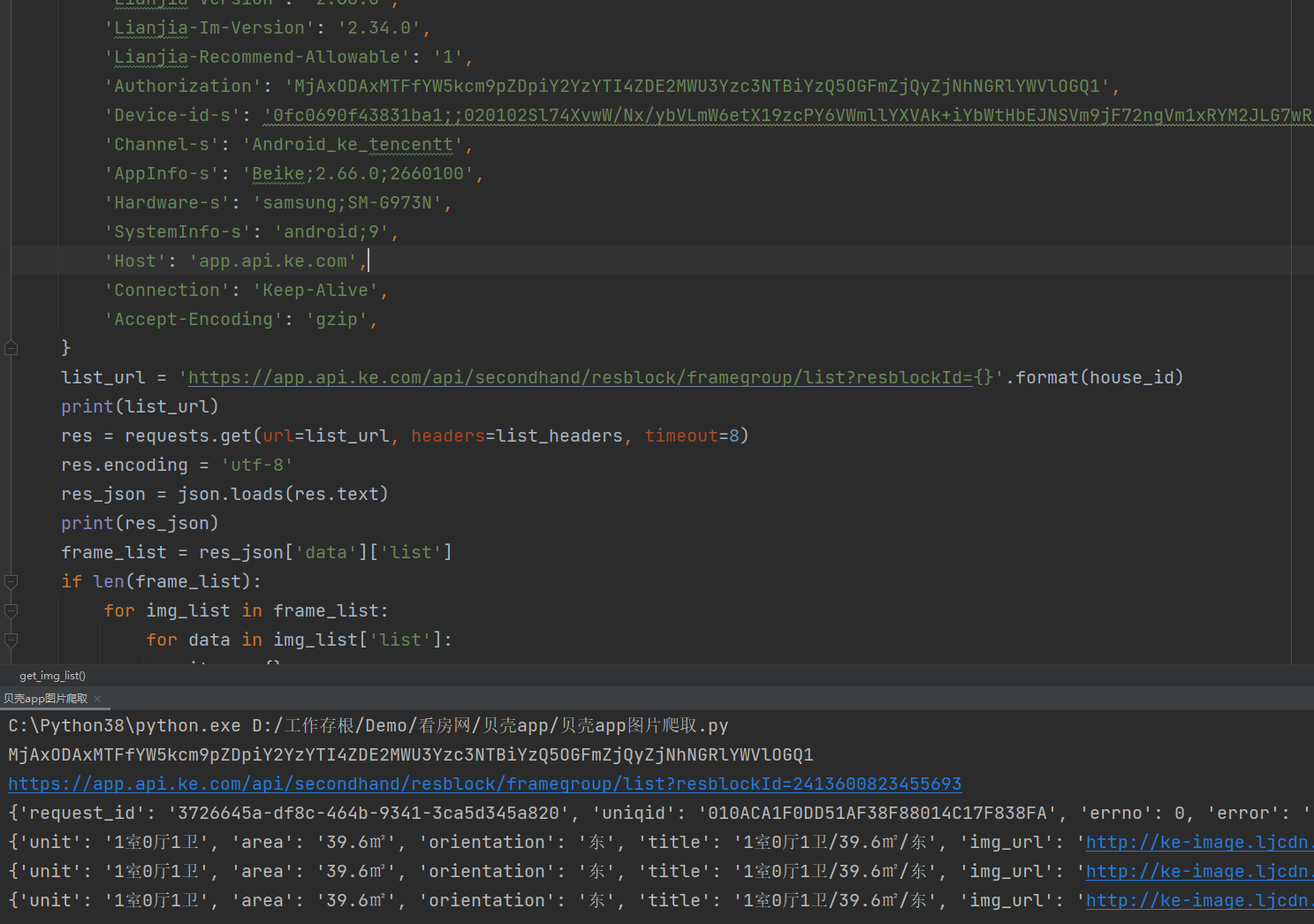Click the 'Lianjia-Im-Version' header key

pyautogui.click(x=210, y=27)
